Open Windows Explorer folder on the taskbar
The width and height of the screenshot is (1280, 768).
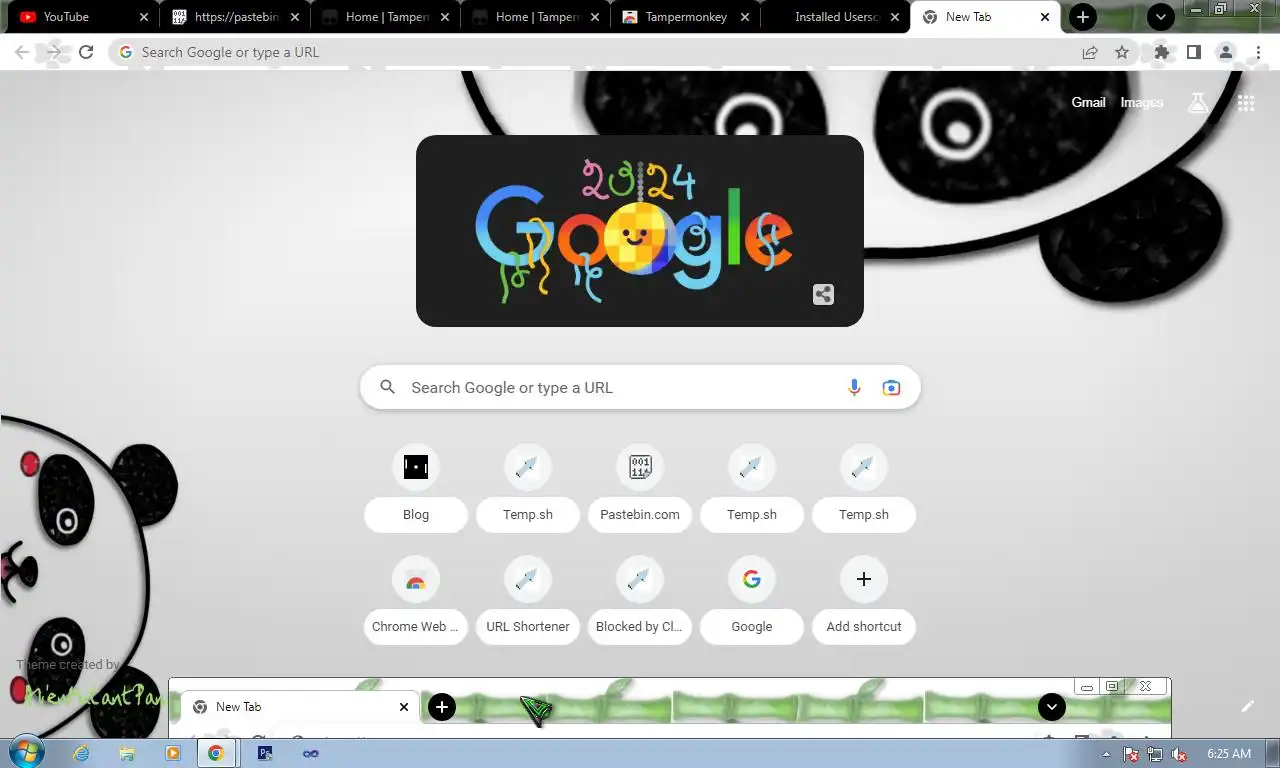coord(127,753)
